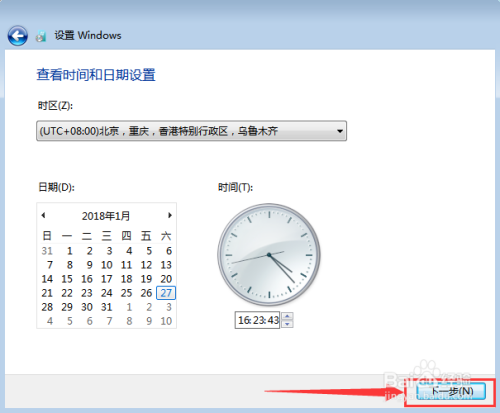Screen dimensions: 500x413
Task: Select grayed February 10 date
Action: tap(166, 321)
